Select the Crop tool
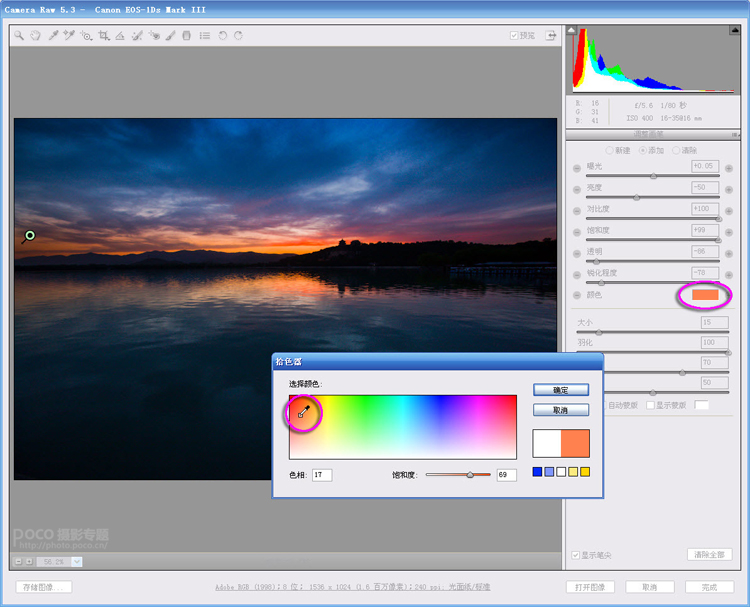Image resolution: width=750 pixels, height=607 pixels. click(x=103, y=35)
